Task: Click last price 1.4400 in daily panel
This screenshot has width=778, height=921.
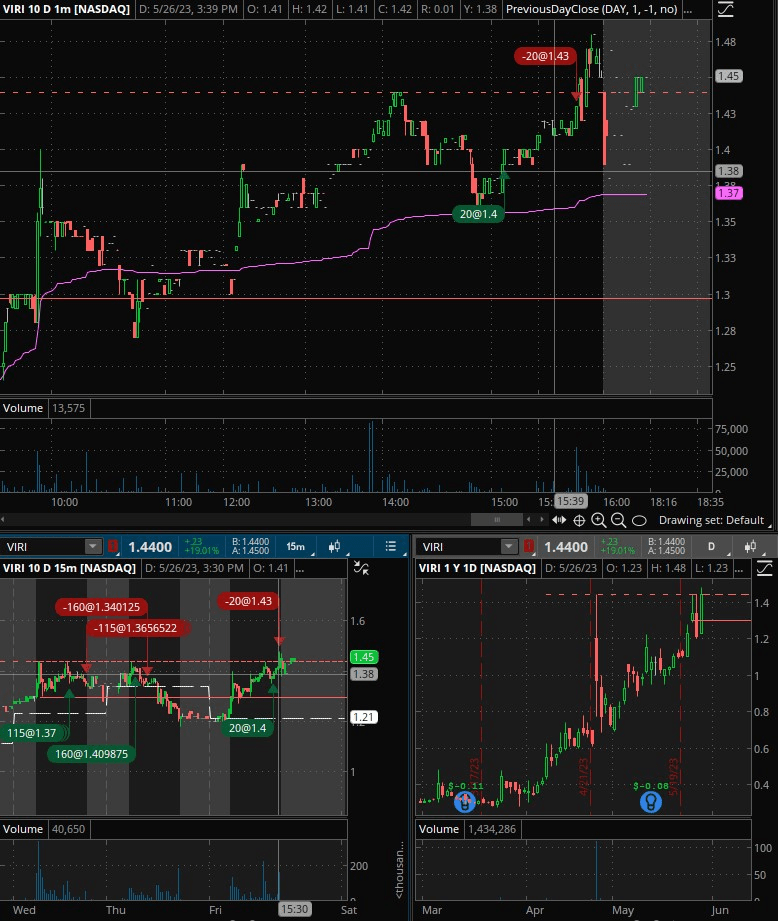Action: coord(566,547)
